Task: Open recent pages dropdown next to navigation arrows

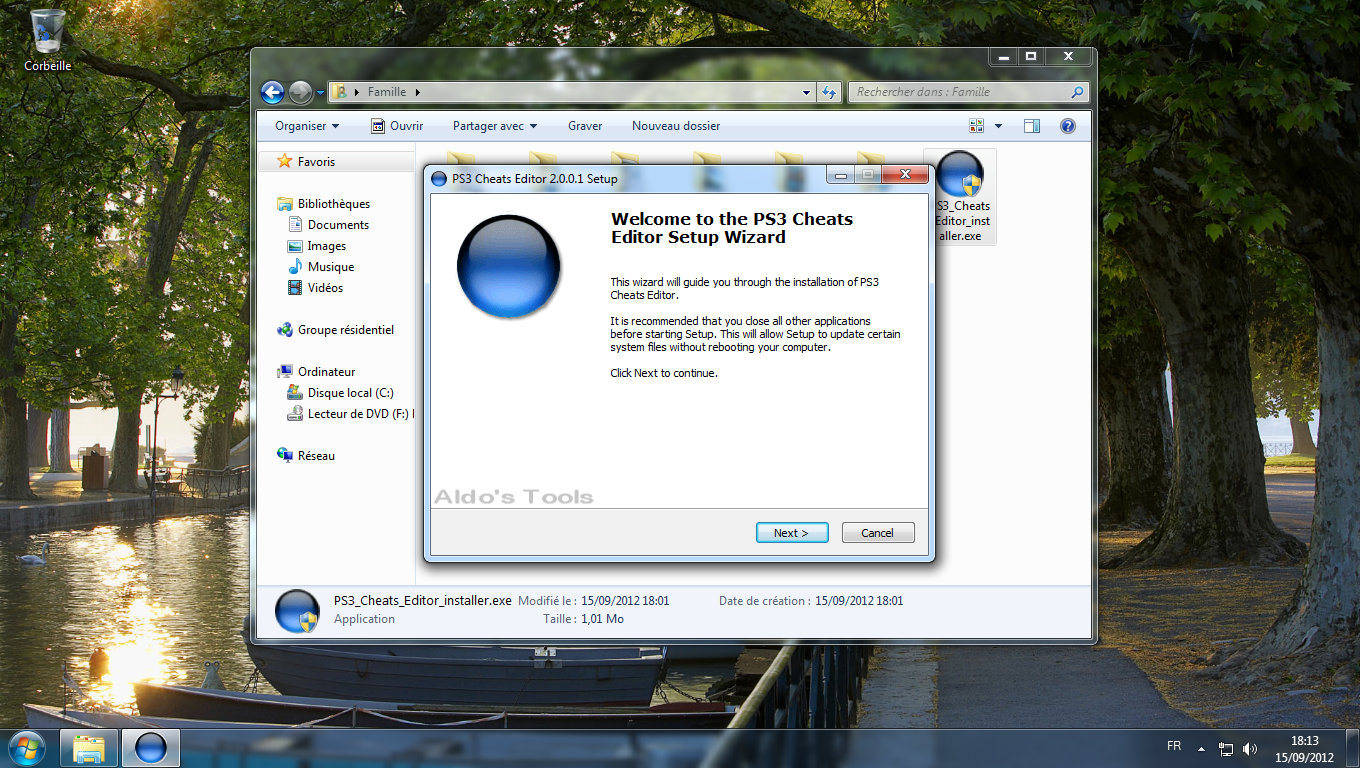Action: tap(320, 93)
